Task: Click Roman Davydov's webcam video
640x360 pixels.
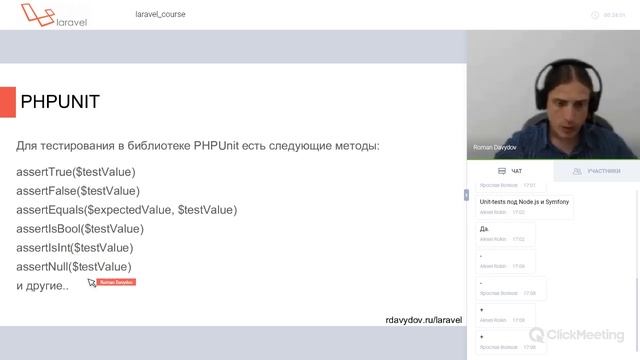Action: pos(553,95)
